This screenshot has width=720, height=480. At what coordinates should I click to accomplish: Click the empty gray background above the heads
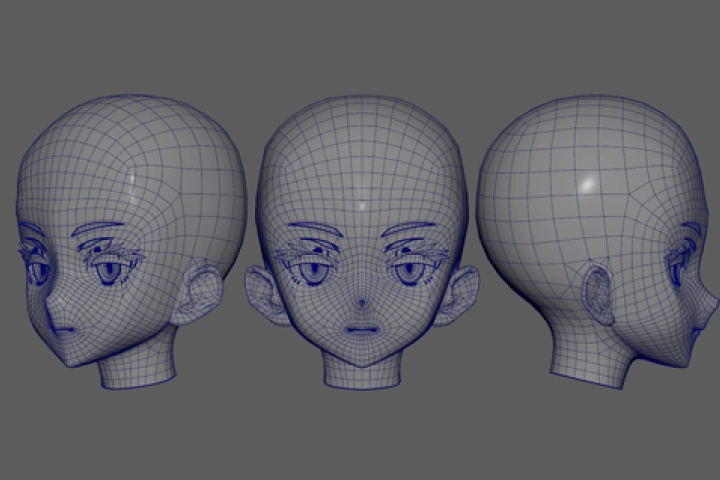click(x=360, y=40)
